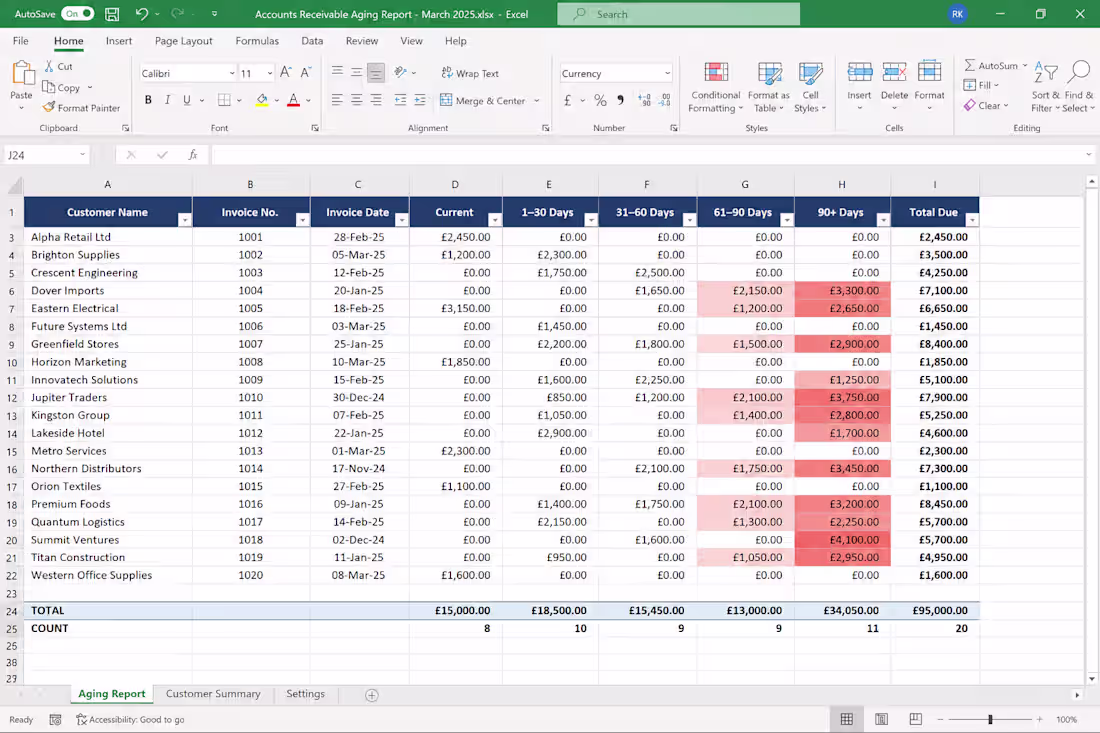
Task: Open Total Due column filter arrow
Action: tap(972, 220)
